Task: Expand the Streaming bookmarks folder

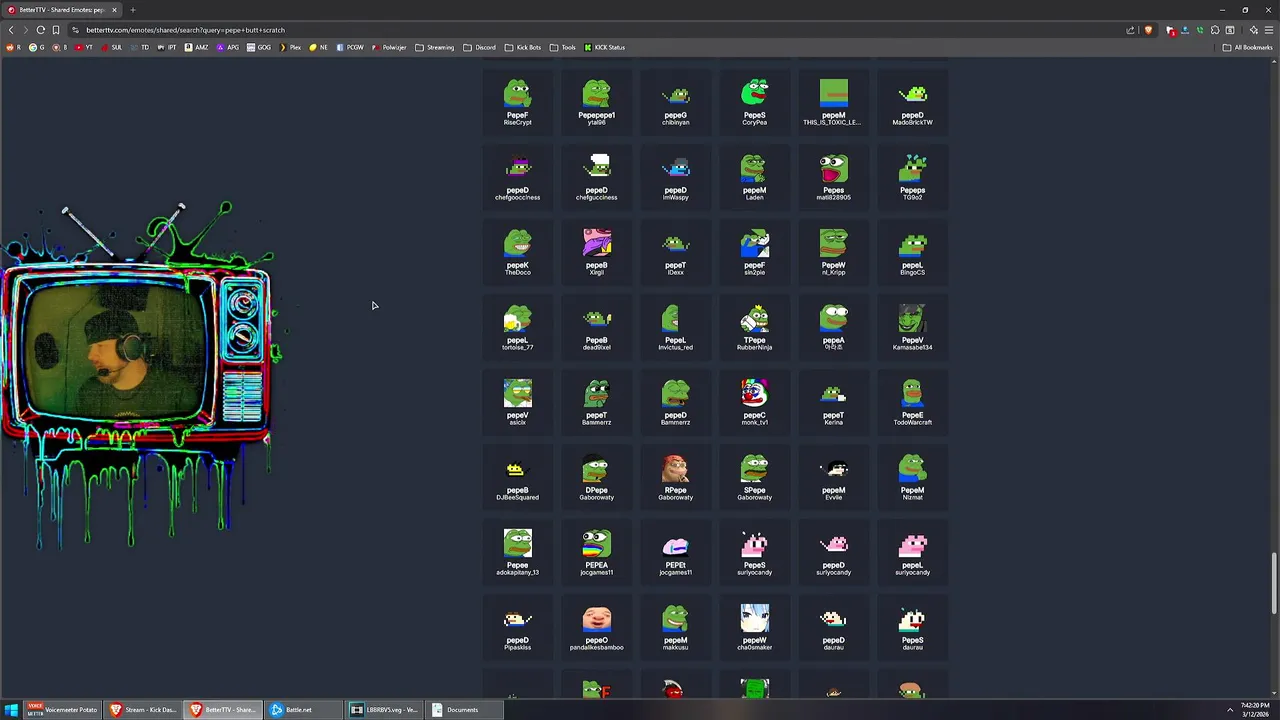Action: pos(434,47)
